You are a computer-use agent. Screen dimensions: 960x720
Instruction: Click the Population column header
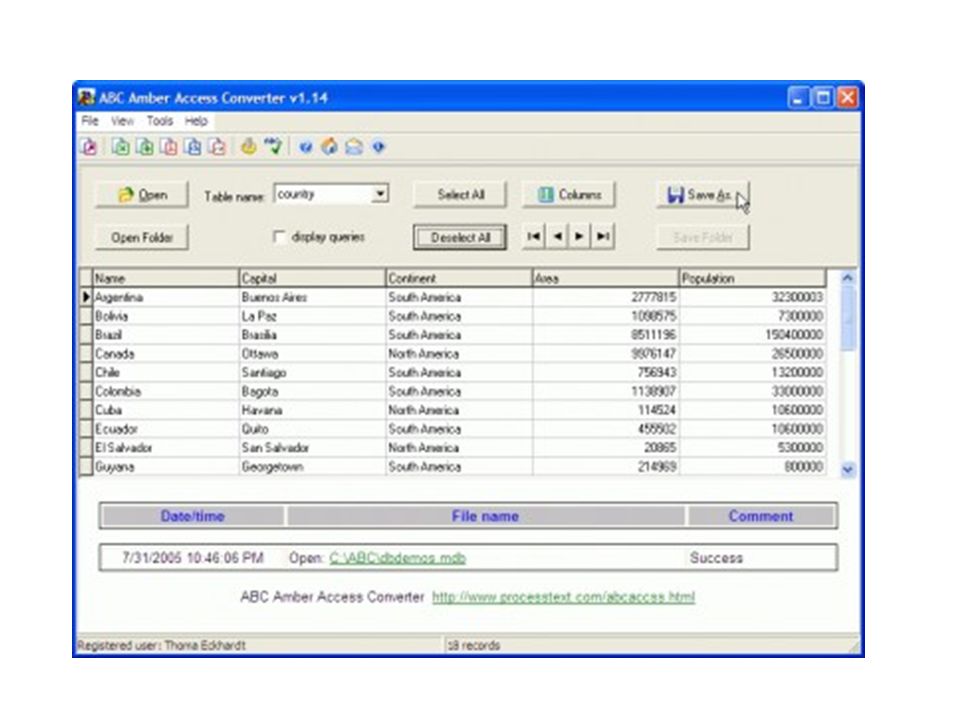[752, 278]
